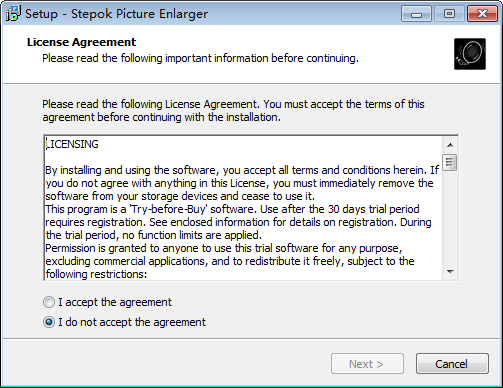Maximize the setup window
The image size is (503, 388).
tap(449, 14)
